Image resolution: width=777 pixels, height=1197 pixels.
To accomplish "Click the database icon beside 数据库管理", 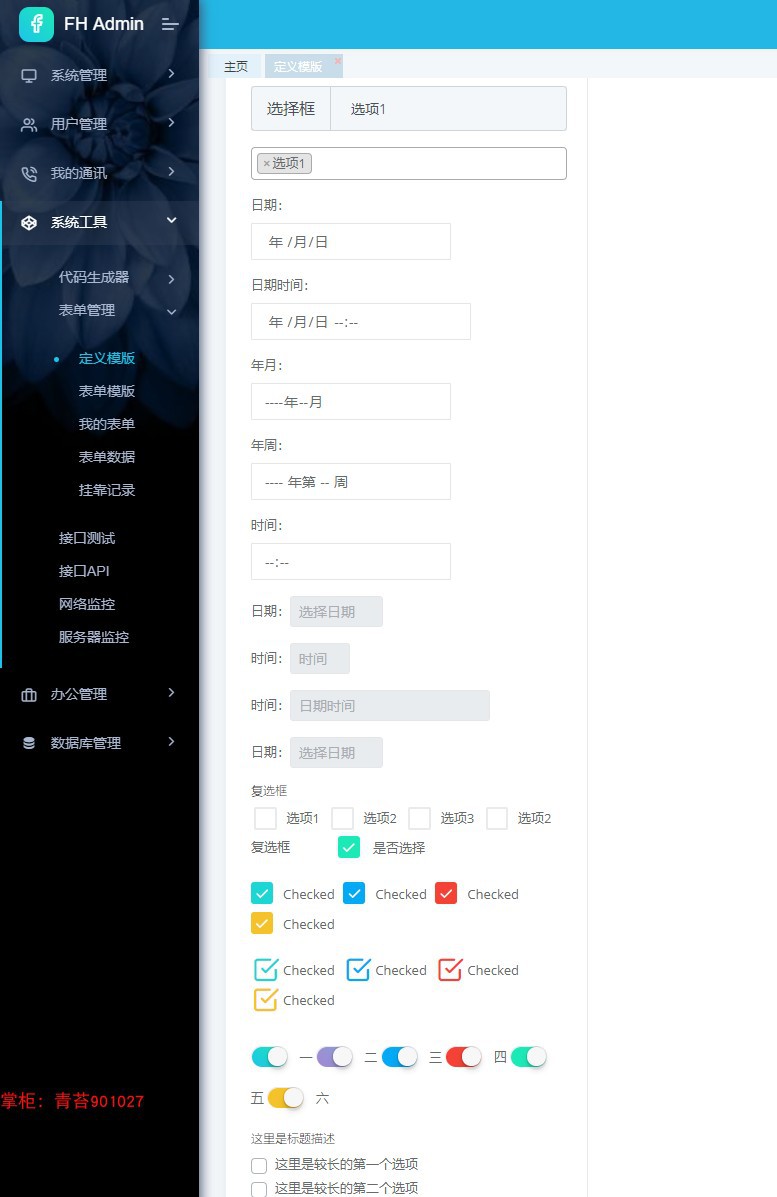I will pos(29,743).
